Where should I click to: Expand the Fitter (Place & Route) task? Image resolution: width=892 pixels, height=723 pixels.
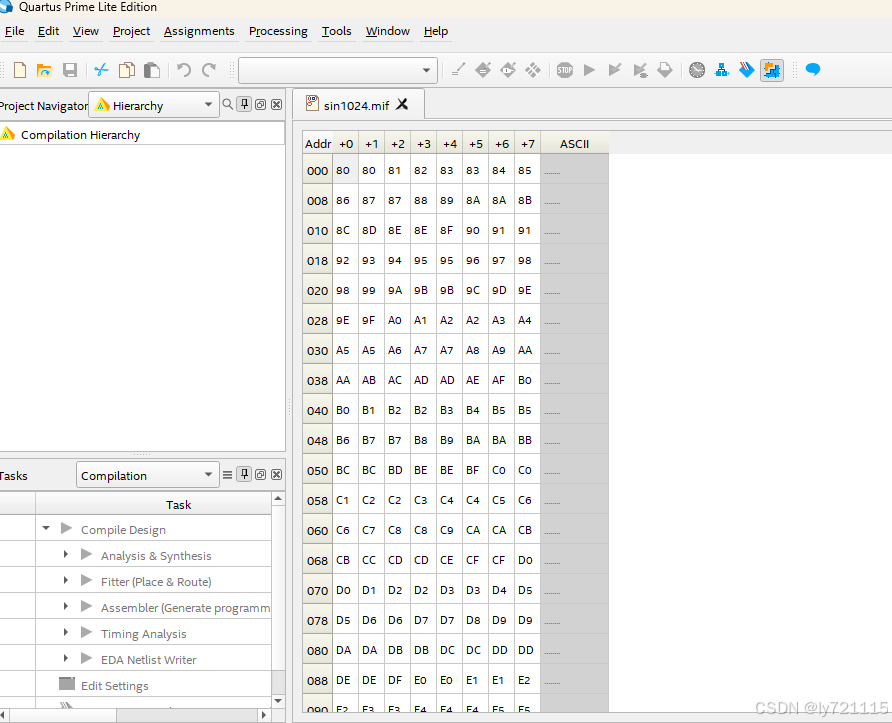(x=65, y=580)
